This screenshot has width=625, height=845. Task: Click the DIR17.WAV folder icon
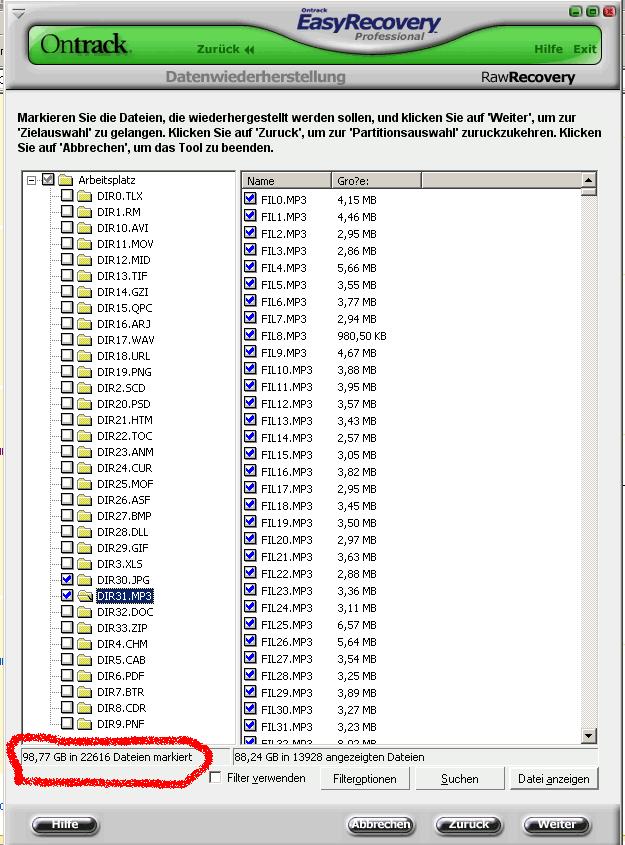pyautogui.click(x=84, y=340)
